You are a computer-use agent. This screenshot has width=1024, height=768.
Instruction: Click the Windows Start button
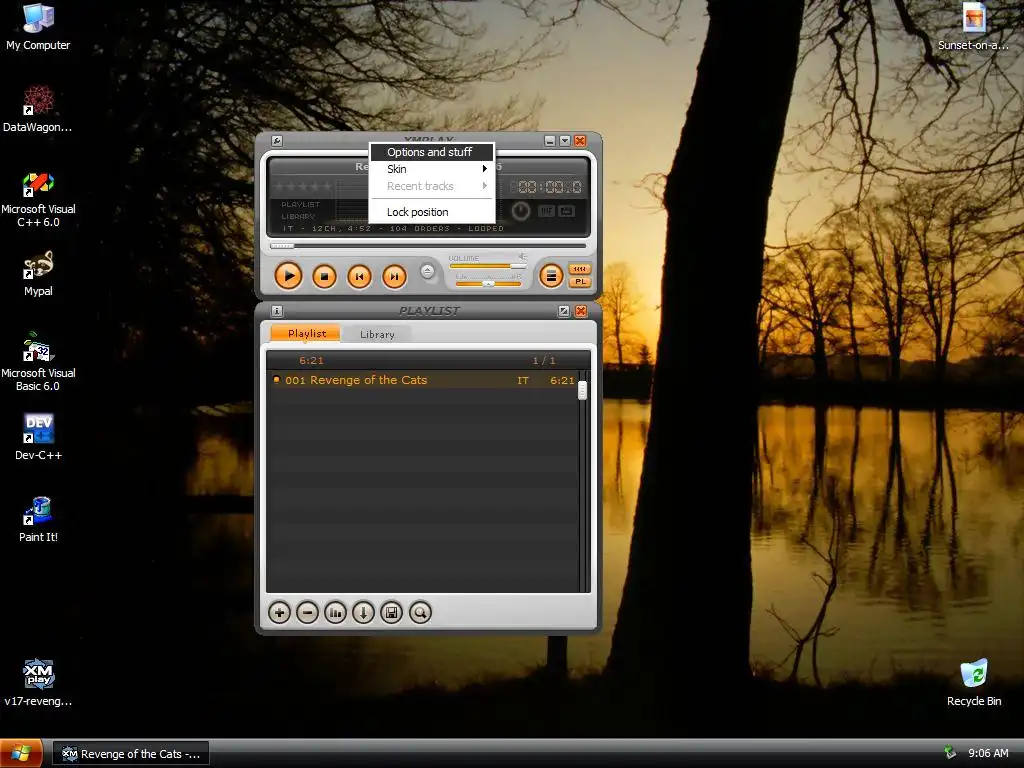pos(21,754)
